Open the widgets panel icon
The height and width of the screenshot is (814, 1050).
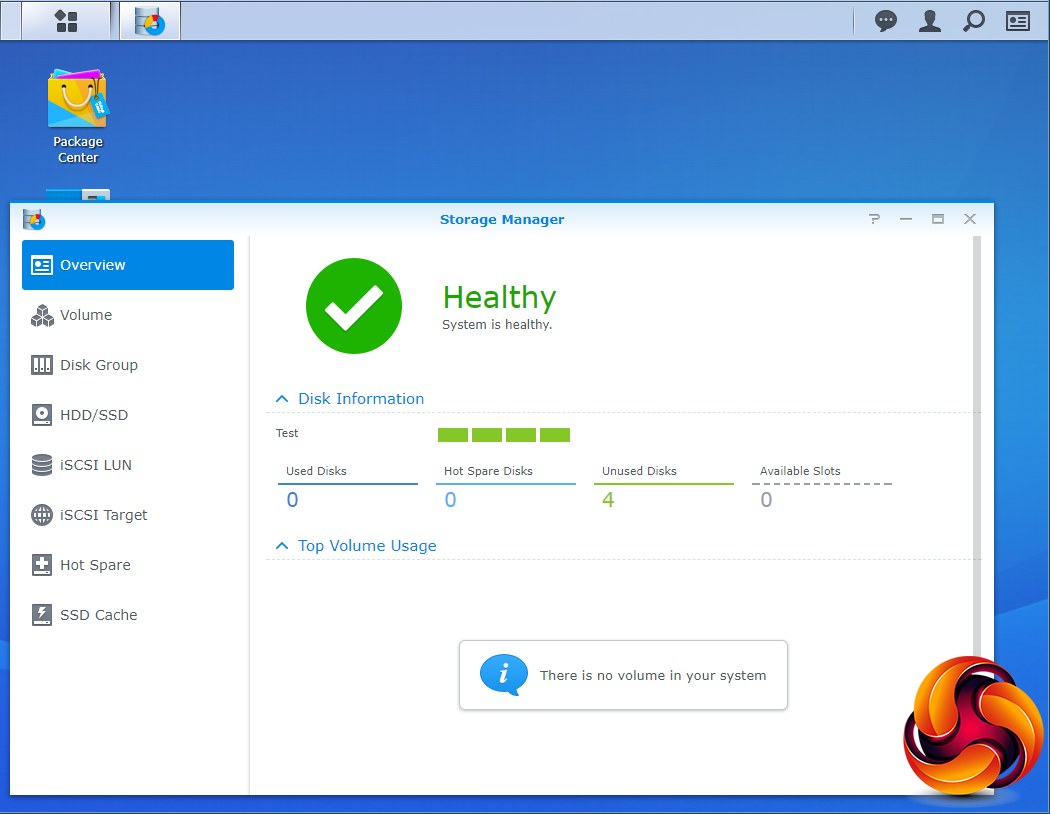(x=1018, y=21)
